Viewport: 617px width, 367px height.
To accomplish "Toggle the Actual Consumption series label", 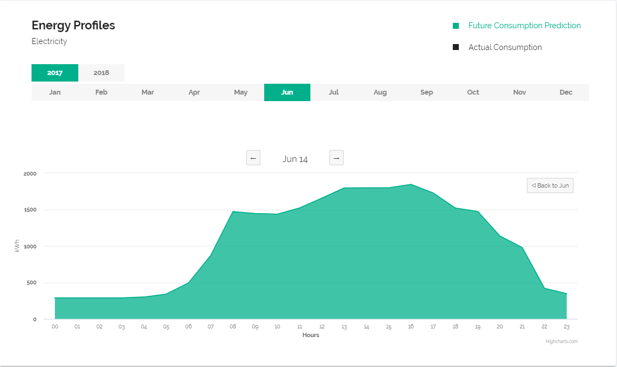I will [x=505, y=47].
